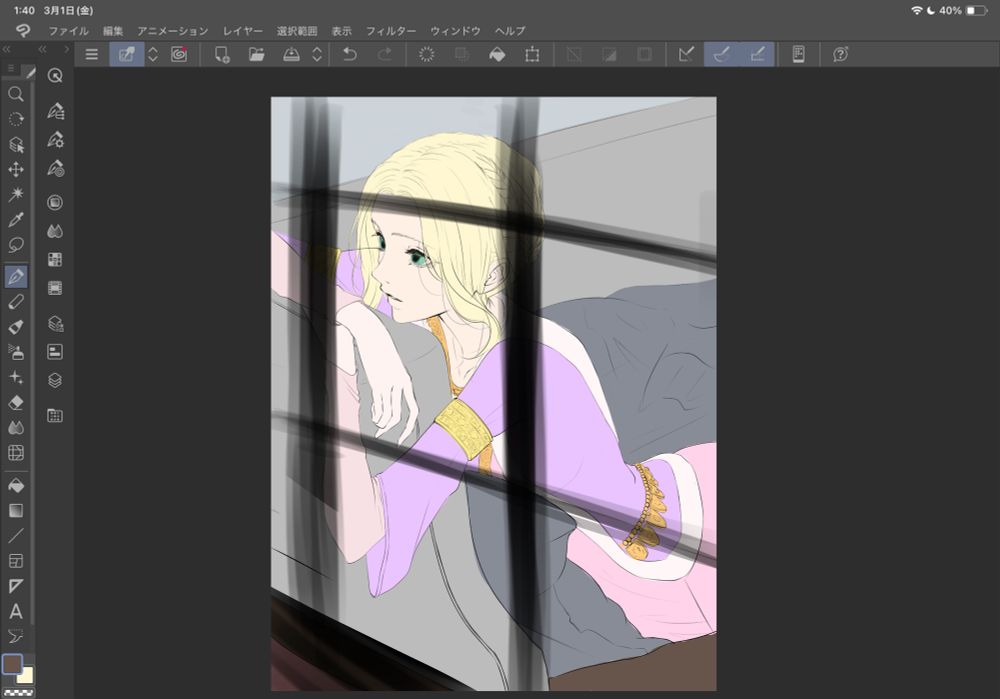Undo the last action
This screenshot has width=1000, height=699.
[349, 54]
